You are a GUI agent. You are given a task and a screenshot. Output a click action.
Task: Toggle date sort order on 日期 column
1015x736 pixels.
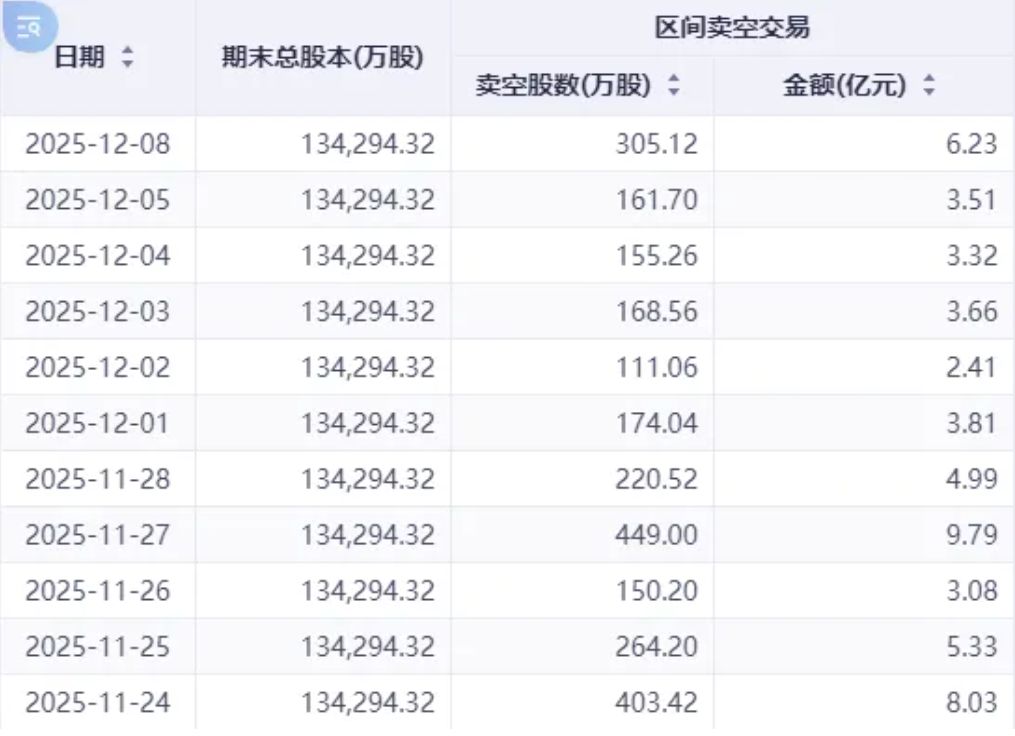pos(128,58)
